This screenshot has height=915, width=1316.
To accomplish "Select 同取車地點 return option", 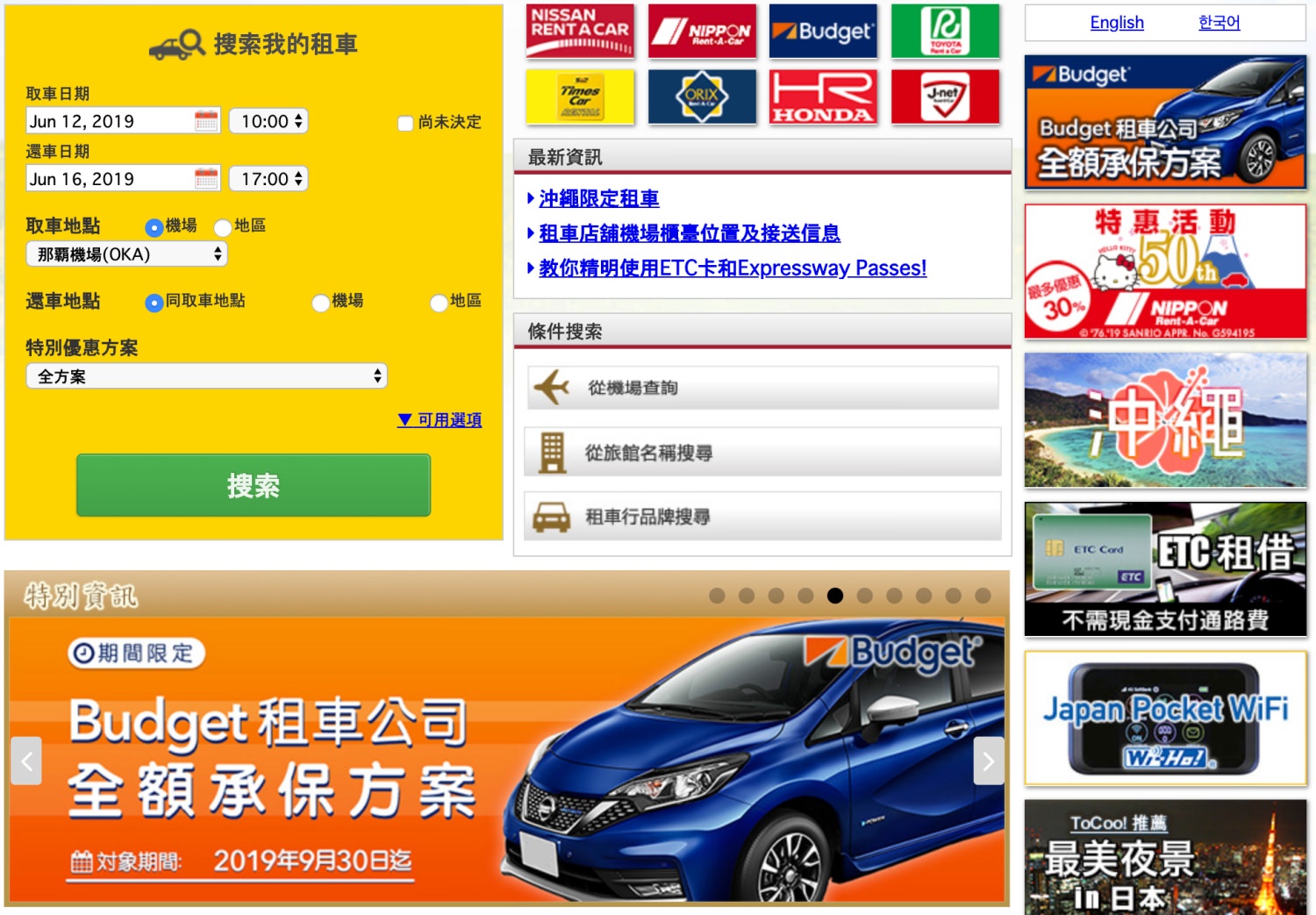I will click(154, 303).
